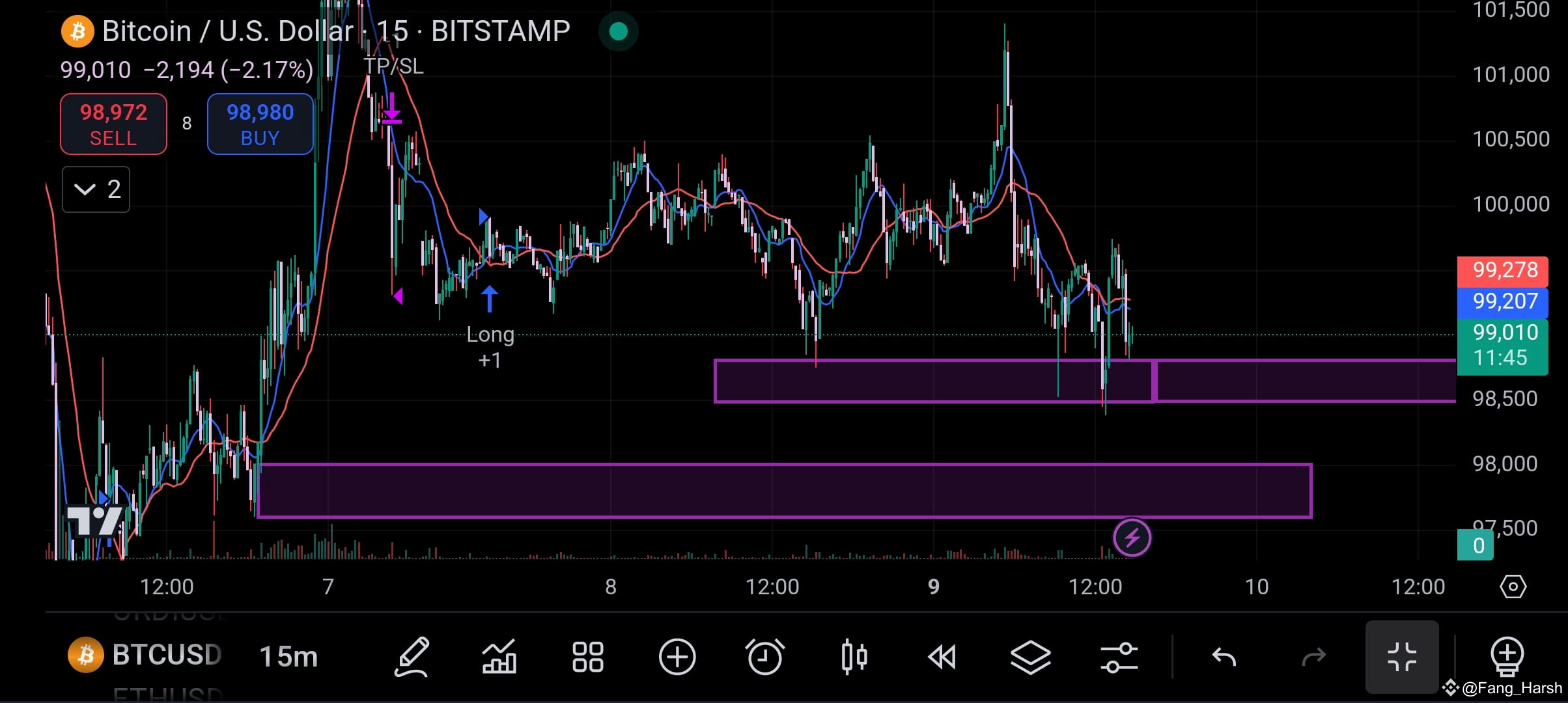Tap the TradingView logo on the chart
This screenshot has height=703, width=1568.
click(96, 521)
